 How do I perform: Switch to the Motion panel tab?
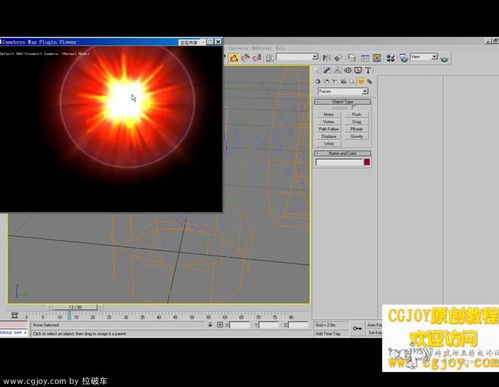pyautogui.click(x=348, y=70)
